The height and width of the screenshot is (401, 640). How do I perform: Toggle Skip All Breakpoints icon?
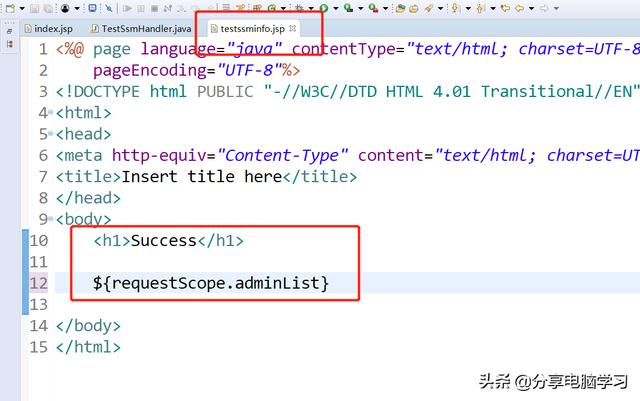pos(109,8)
